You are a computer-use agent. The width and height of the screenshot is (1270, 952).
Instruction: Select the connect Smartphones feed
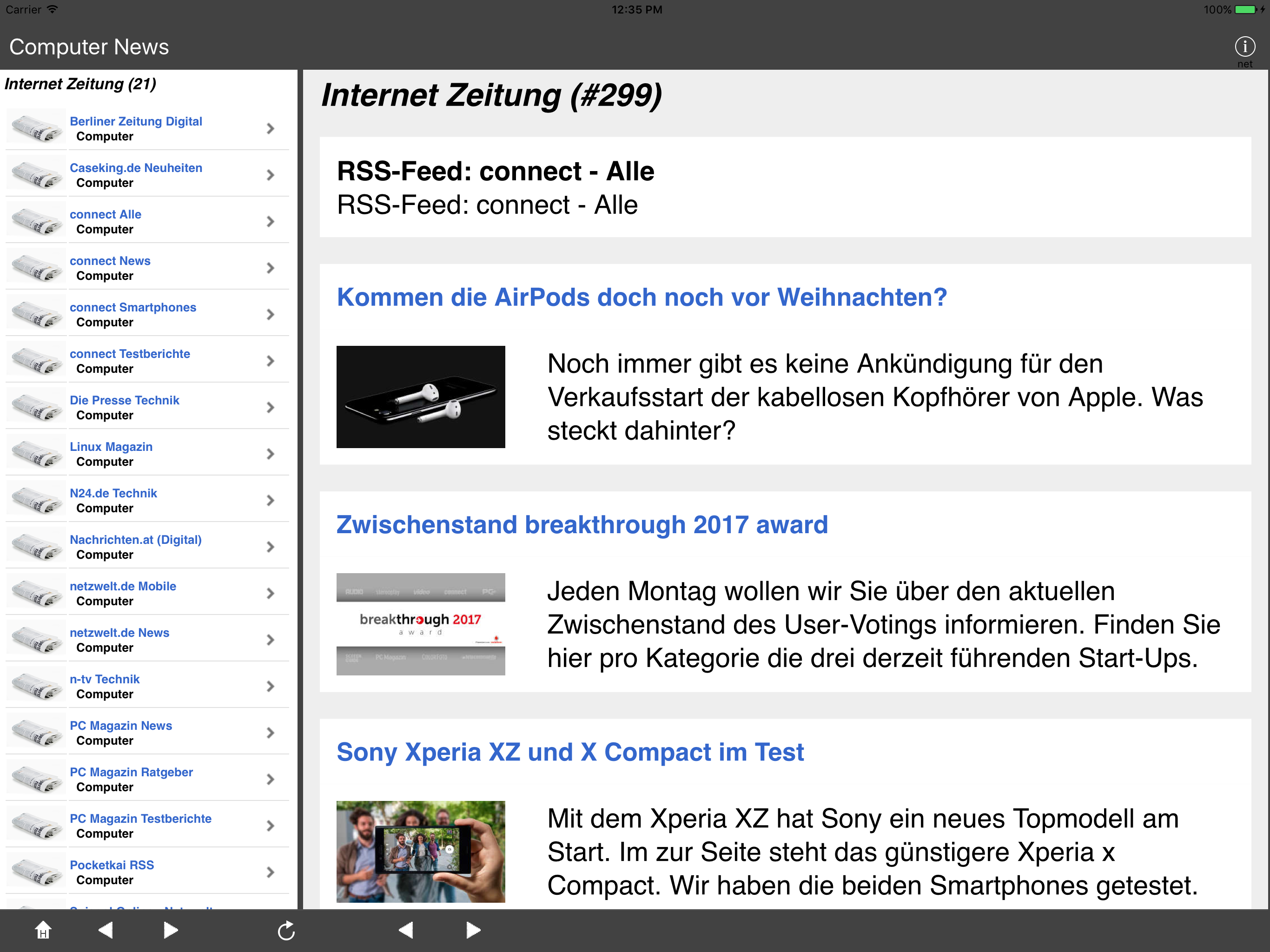[132, 307]
